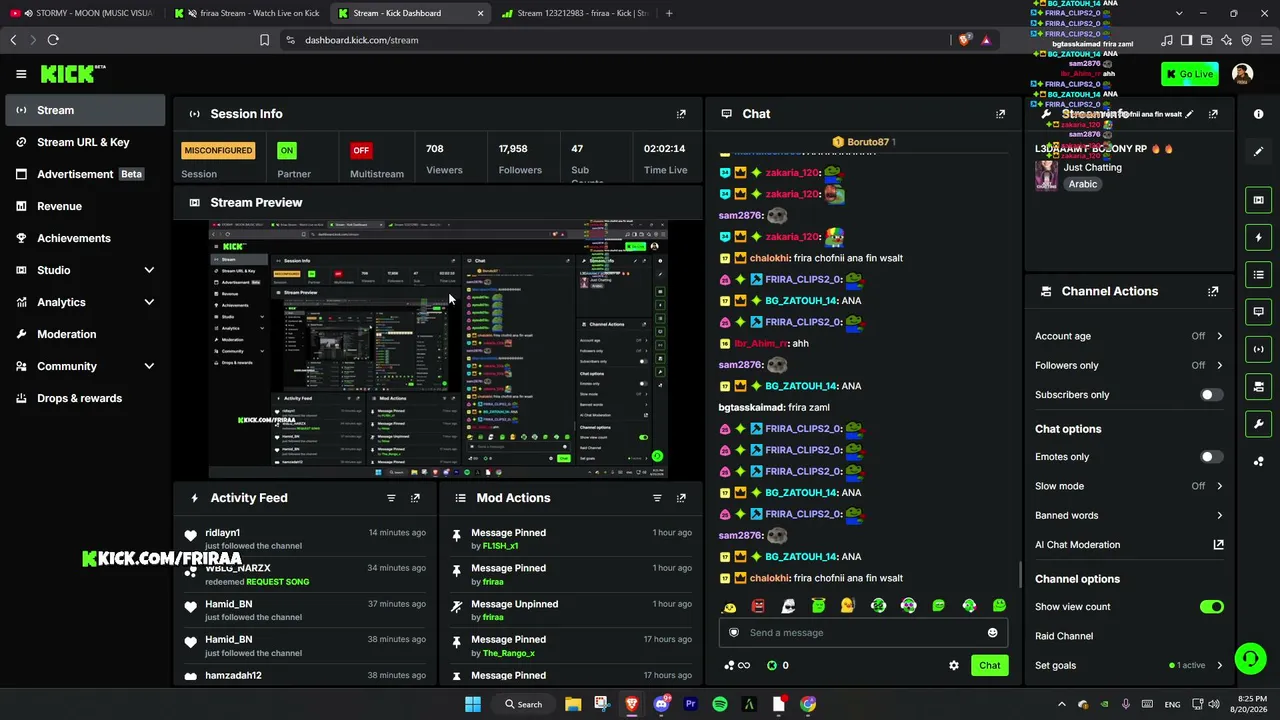Click the Just Chatting category label
Screen dimensions: 1280x720
tap(1093, 167)
